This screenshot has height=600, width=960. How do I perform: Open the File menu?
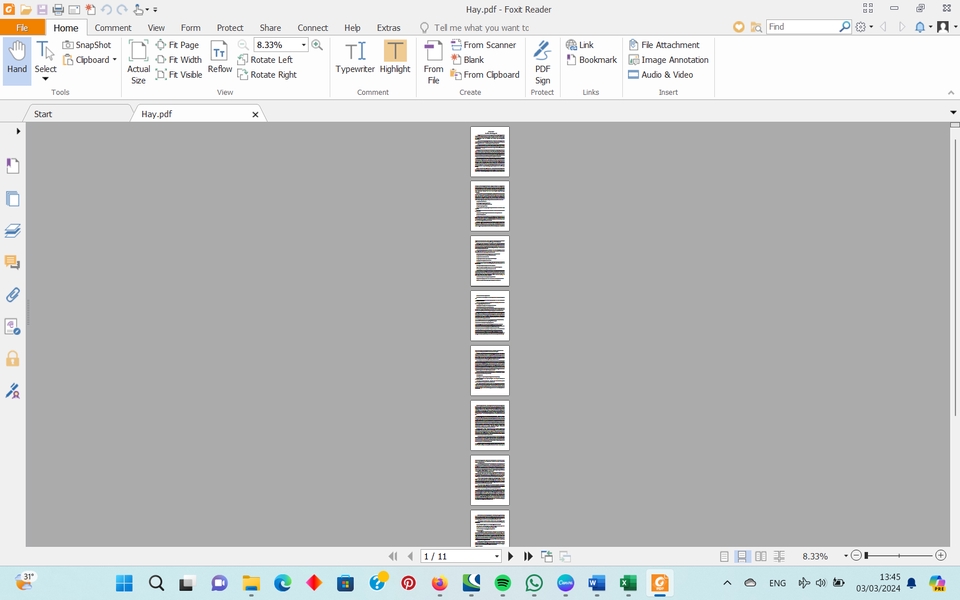coord(22,28)
